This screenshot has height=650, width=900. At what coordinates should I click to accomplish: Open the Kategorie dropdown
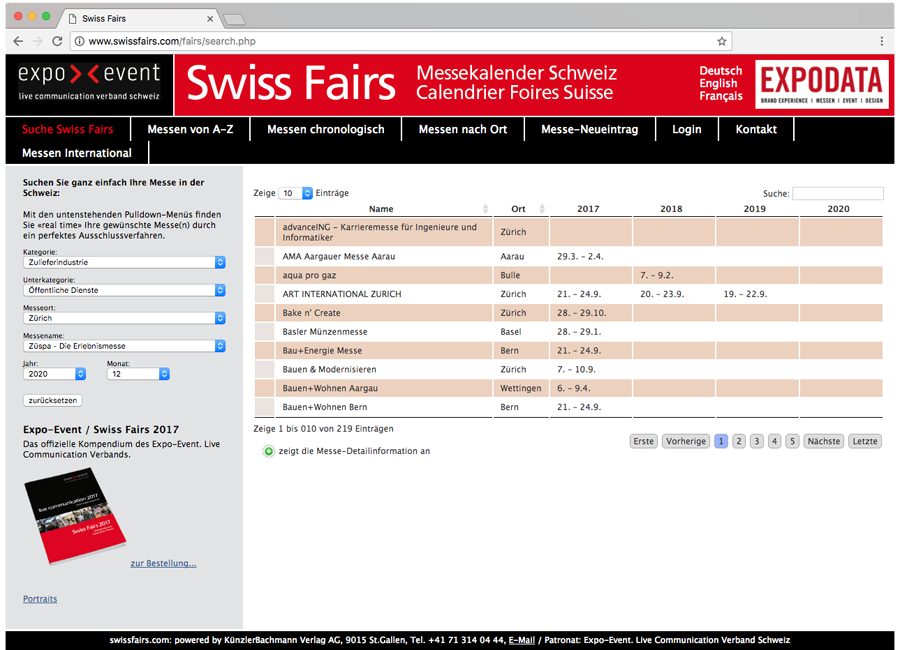(124, 262)
